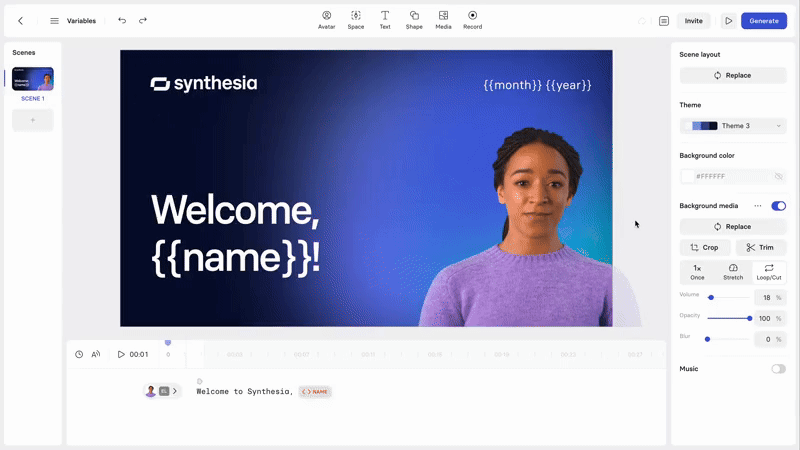Screen dimensions: 800x450
Task: Start the Record tool
Action: [x=472, y=20]
